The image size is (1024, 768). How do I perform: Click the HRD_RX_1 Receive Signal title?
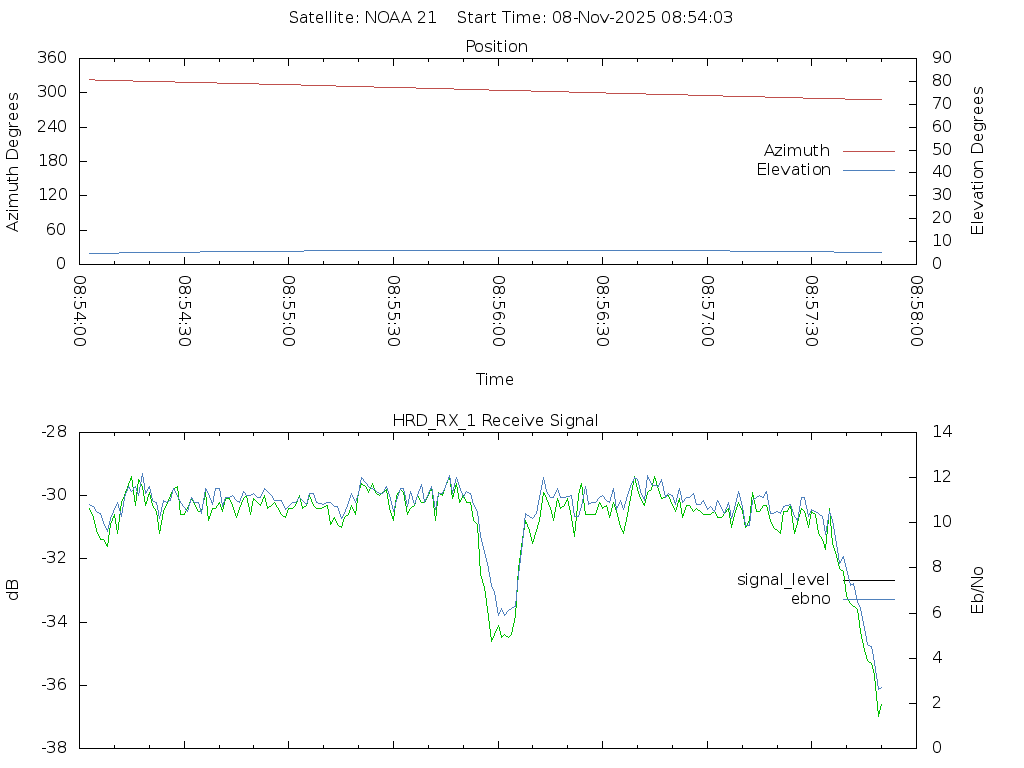point(495,420)
